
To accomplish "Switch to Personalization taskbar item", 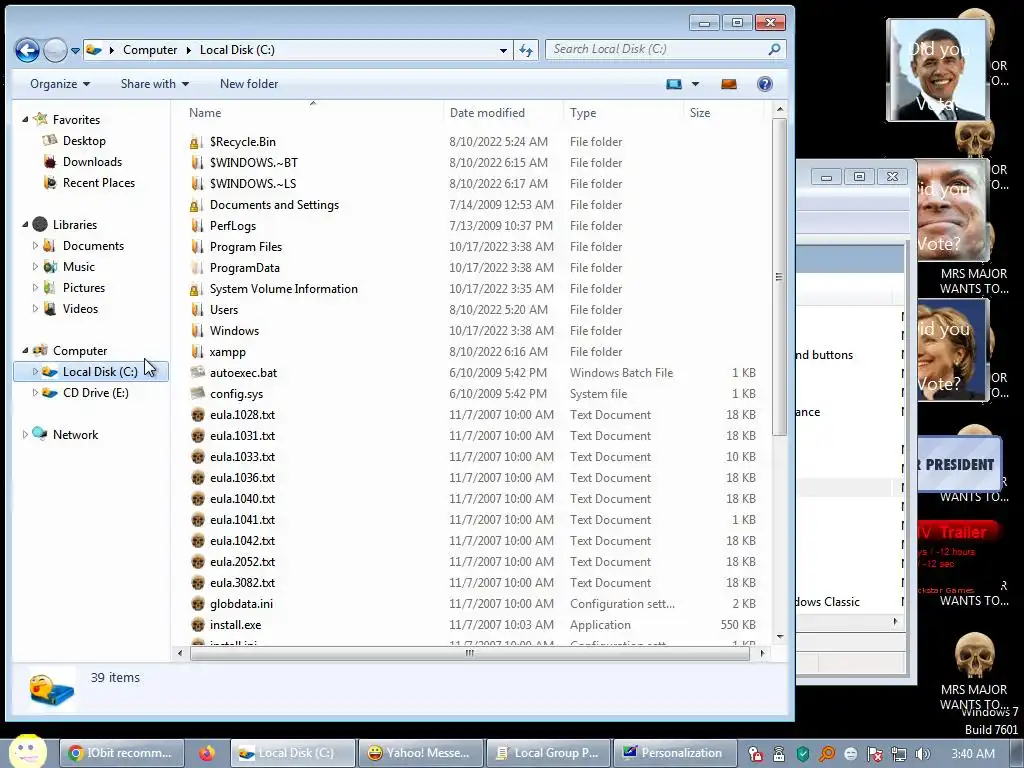I will tap(674, 753).
